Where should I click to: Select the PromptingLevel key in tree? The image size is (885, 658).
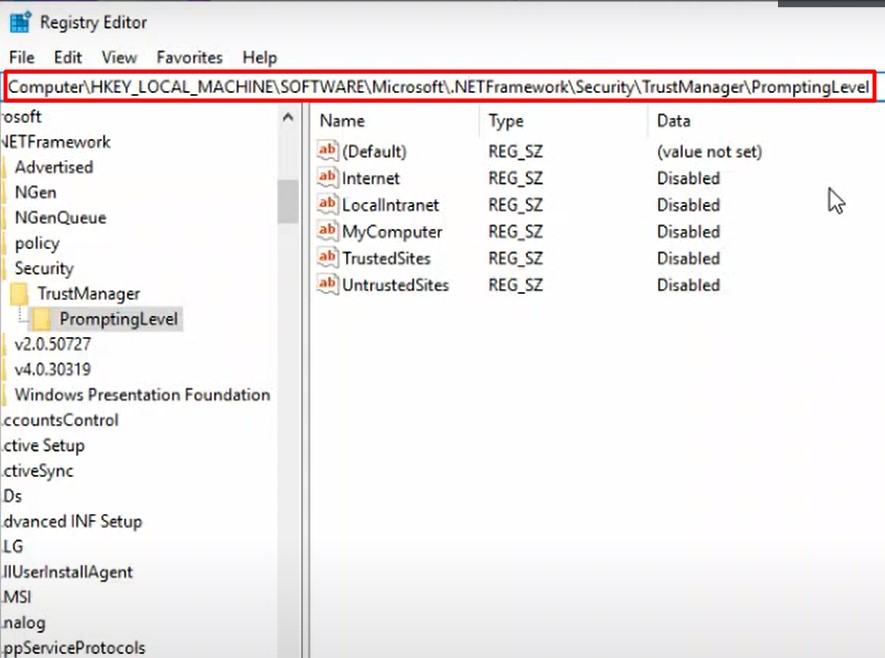coord(119,319)
